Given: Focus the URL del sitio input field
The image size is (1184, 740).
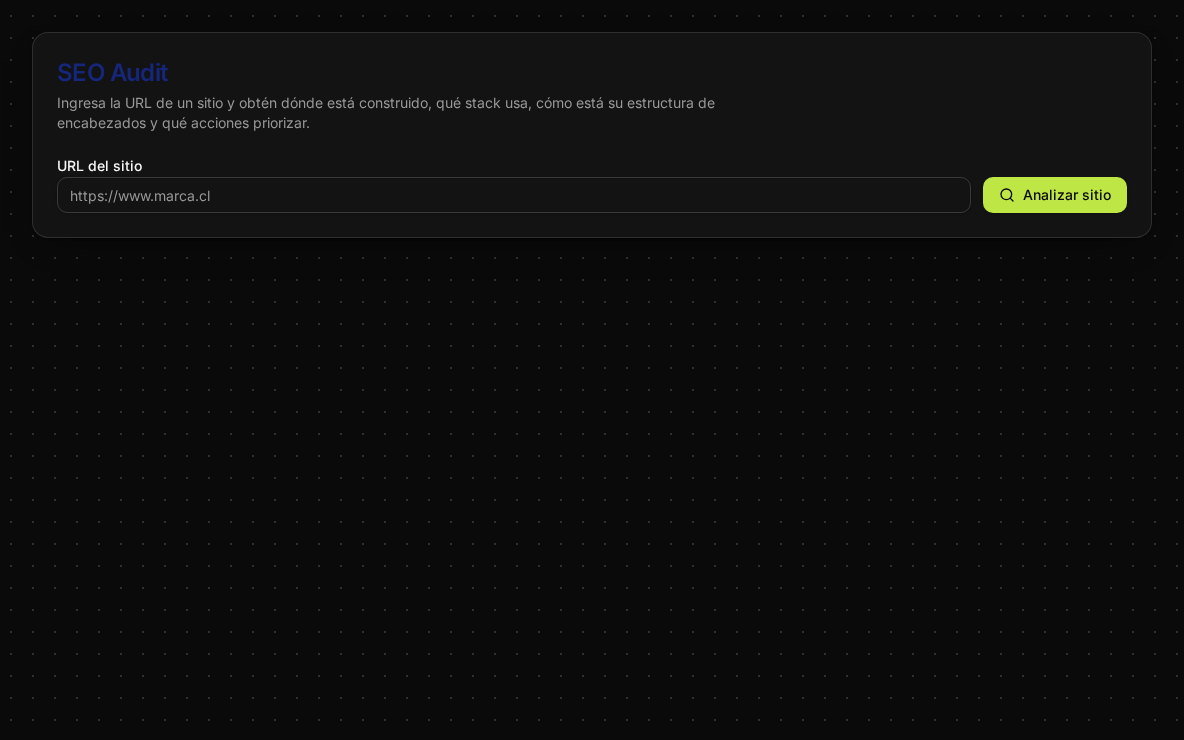Looking at the screenshot, I should click(513, 196).
